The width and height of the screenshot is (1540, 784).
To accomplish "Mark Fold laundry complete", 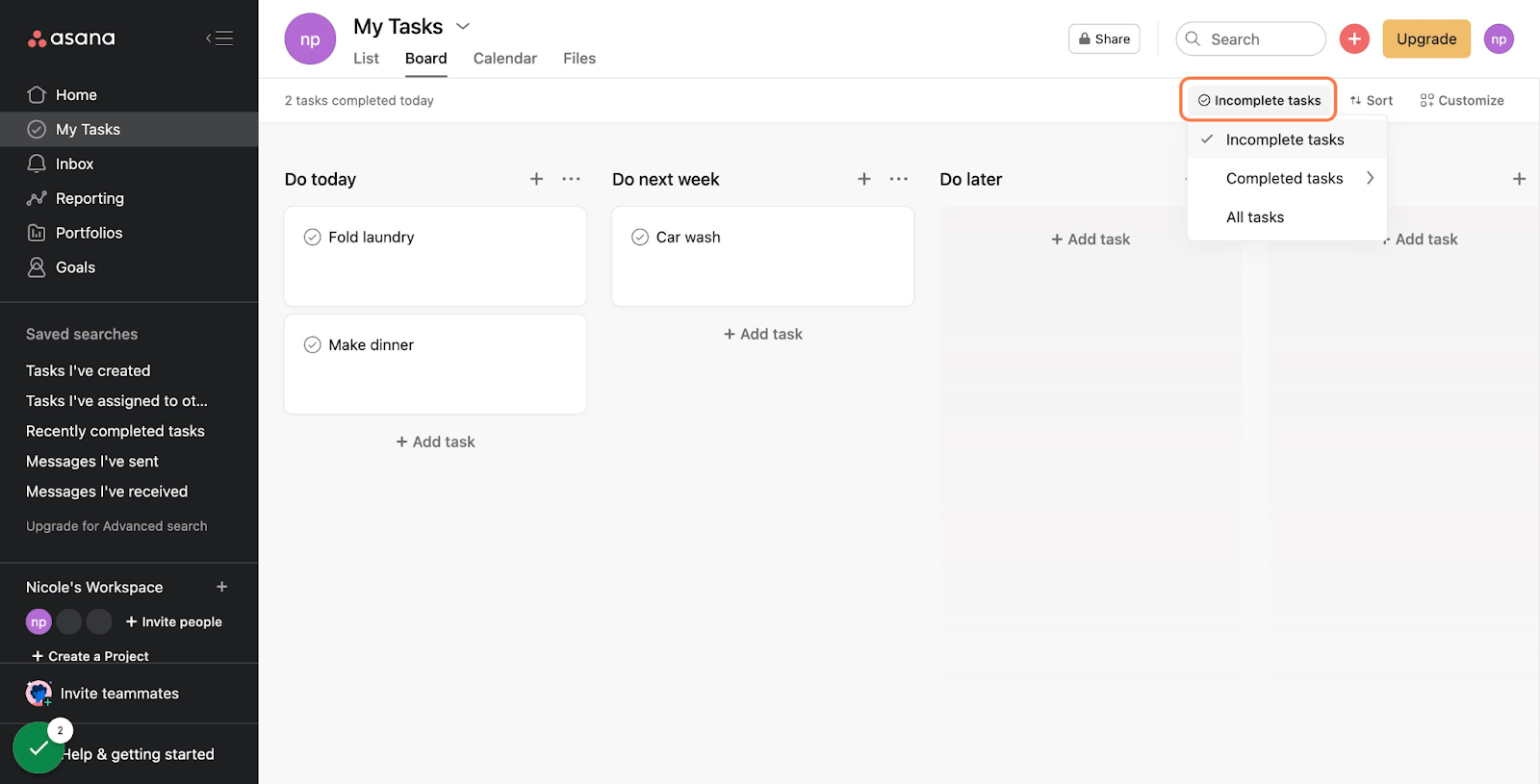I will click(312, 237).
